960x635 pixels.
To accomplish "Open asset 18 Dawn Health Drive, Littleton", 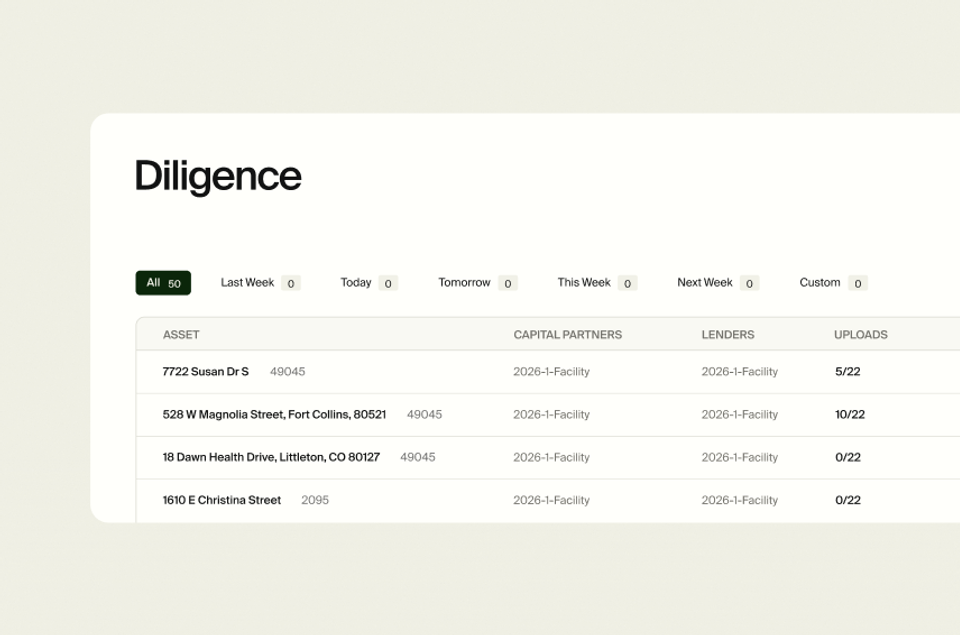I will tap(271, 457).
